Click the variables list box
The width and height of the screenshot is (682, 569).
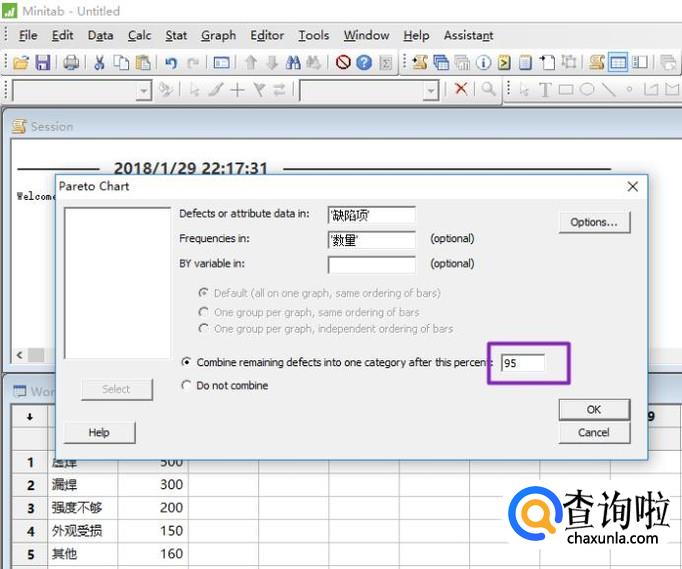[x=117, y=283]
